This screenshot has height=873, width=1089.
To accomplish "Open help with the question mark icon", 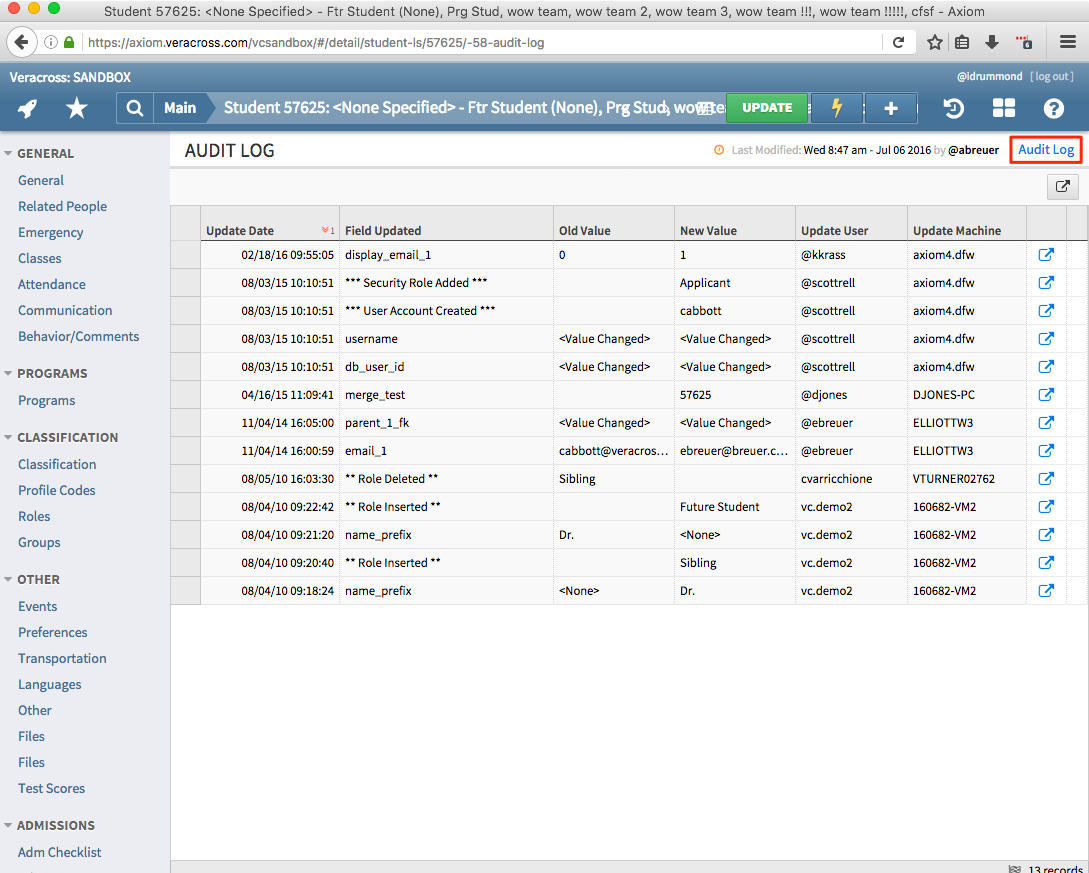I will (1053, 108).
